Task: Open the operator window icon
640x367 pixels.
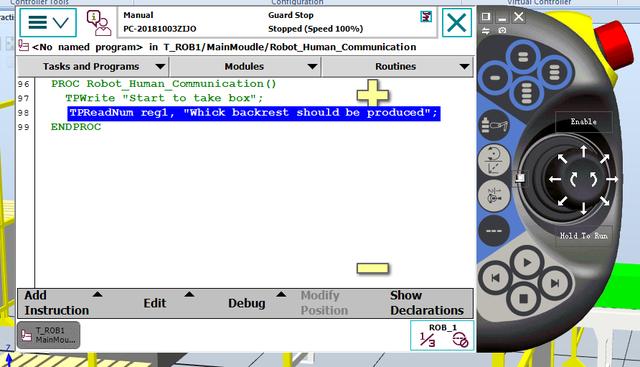Action: coord(98,23)
